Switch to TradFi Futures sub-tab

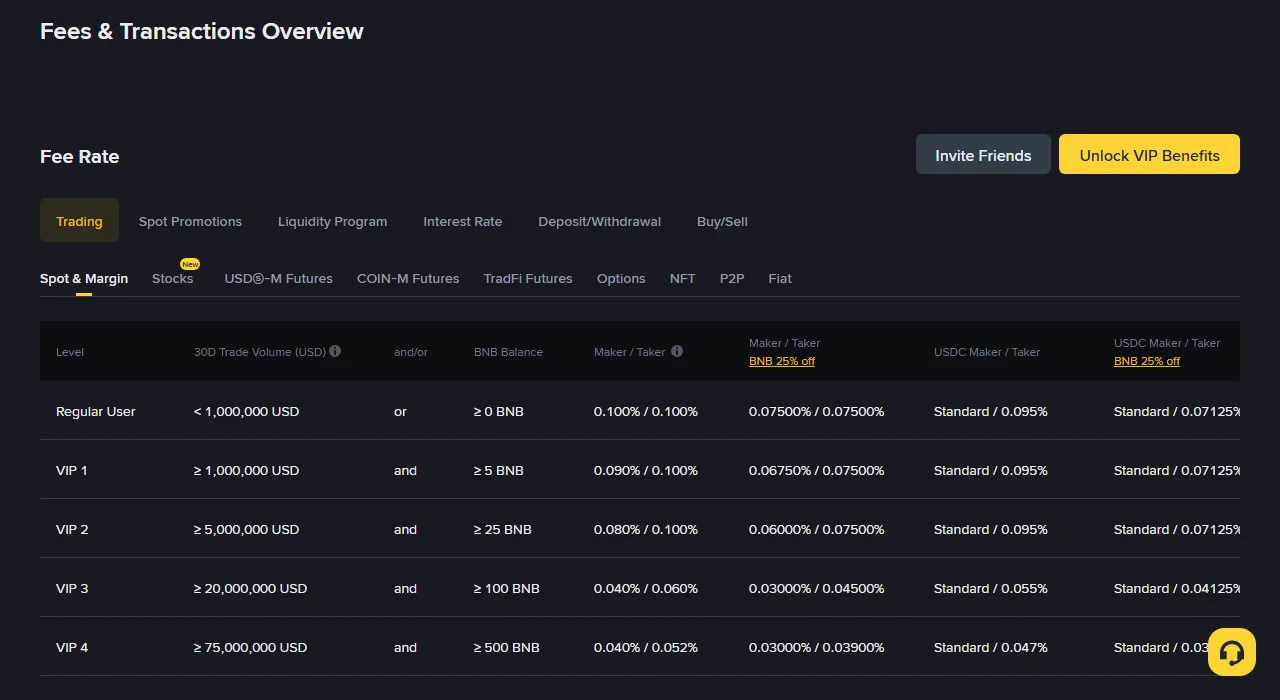tap(528, 278)
